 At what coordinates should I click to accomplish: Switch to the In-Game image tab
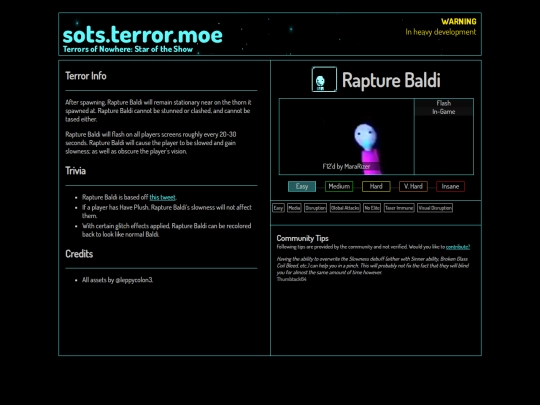pos(444,112)
